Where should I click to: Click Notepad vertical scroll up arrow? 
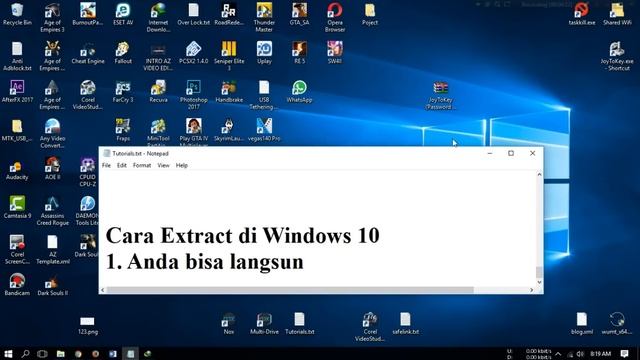click(539, 175)
